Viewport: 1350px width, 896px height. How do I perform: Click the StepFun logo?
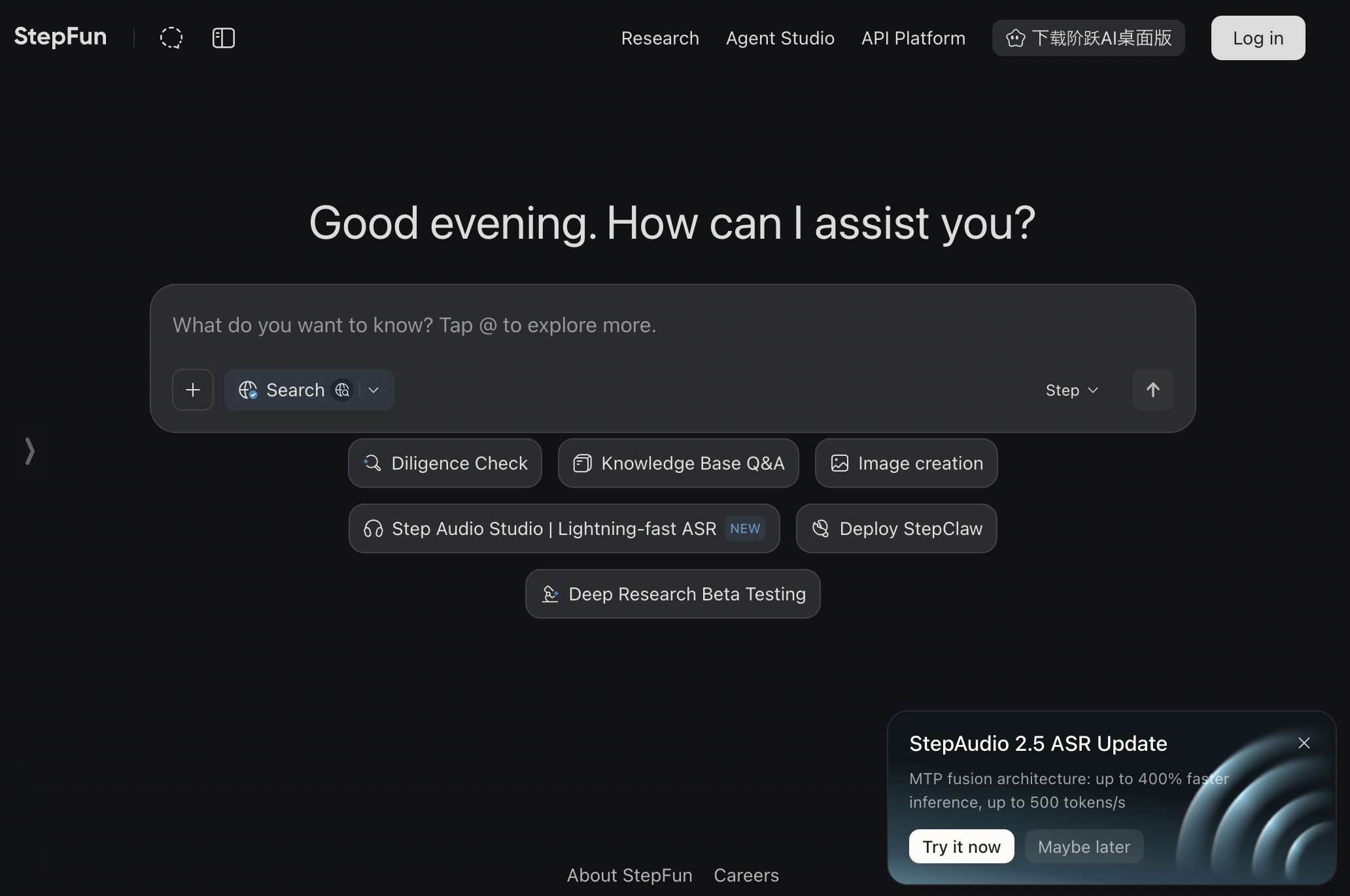(x=60, y=37)
